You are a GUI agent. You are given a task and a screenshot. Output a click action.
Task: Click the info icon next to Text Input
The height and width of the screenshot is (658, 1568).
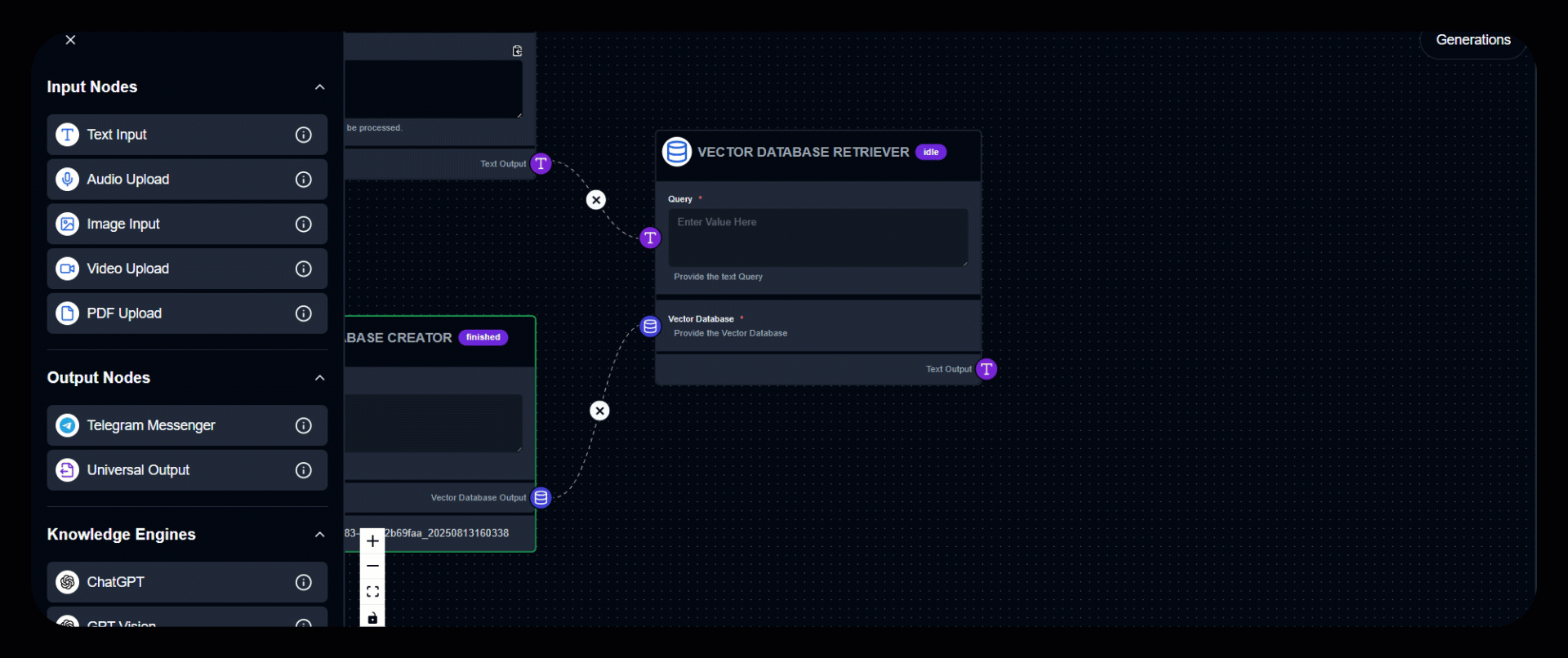[303, 135]
